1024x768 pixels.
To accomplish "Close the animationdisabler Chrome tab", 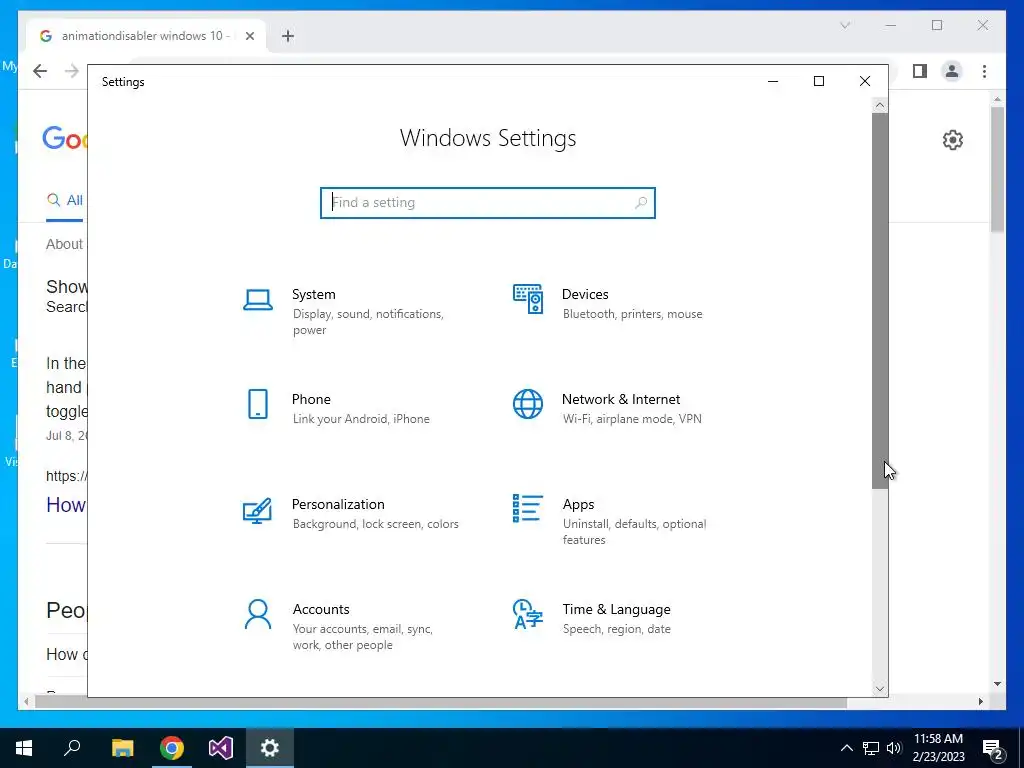I will (249, 36).
